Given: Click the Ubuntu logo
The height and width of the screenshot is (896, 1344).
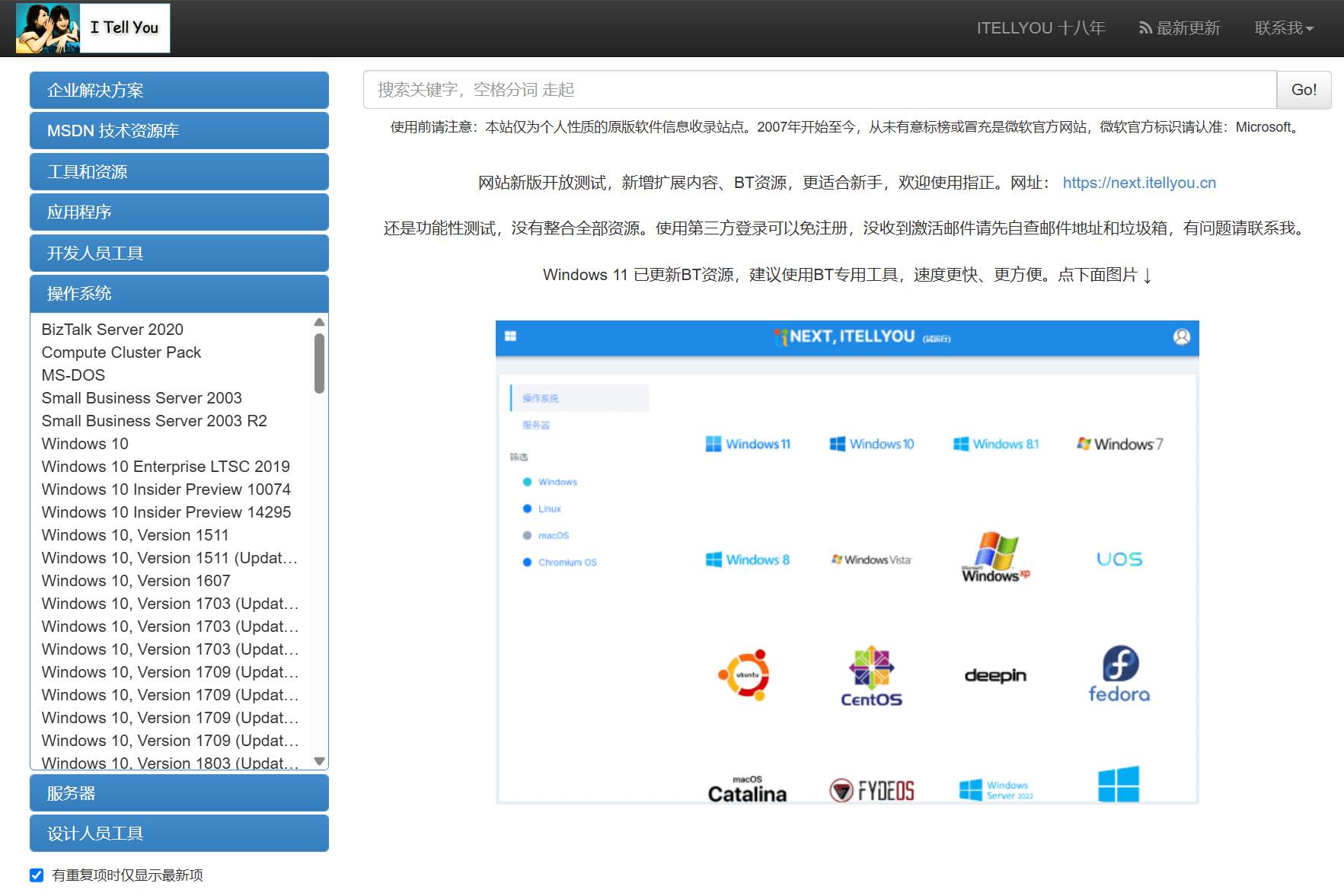Looking at the screenshot, I should click(x=745, y=674).
